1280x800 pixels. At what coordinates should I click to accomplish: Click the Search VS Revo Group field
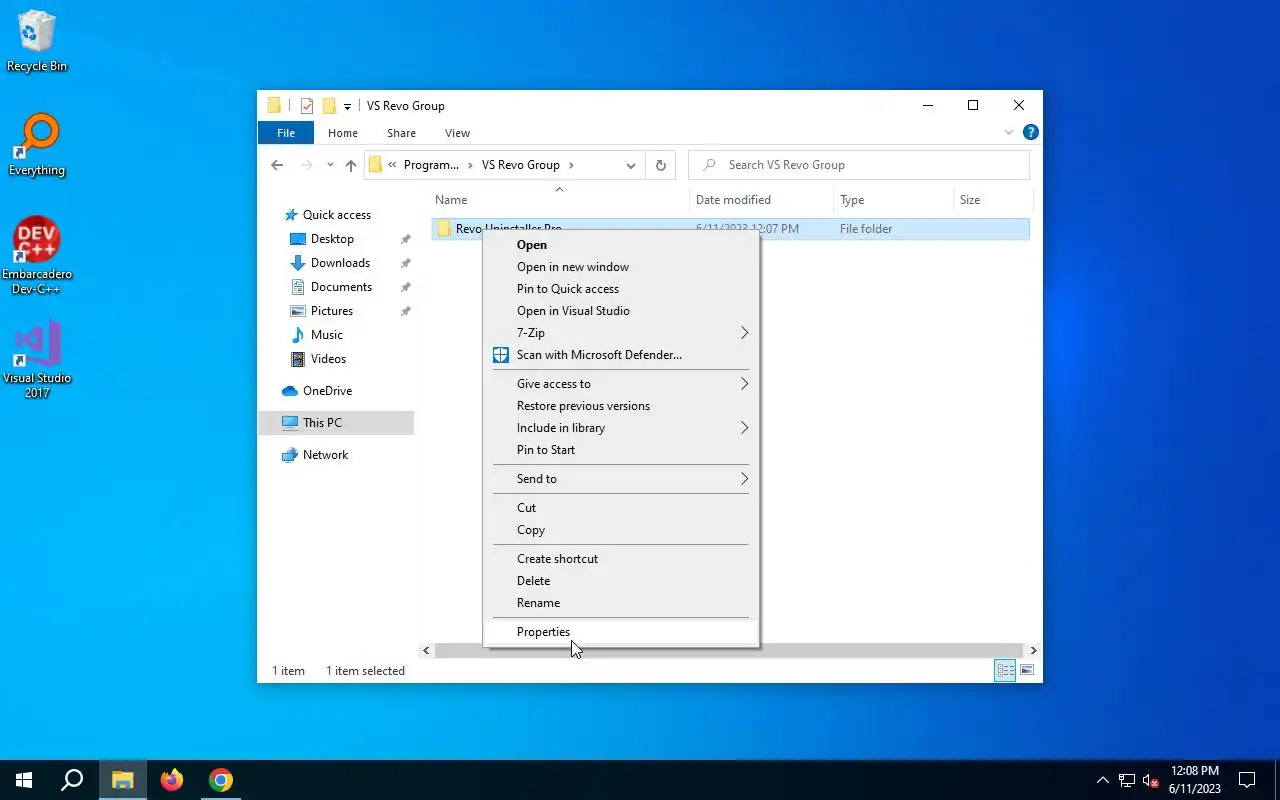[x=859, y=165]
